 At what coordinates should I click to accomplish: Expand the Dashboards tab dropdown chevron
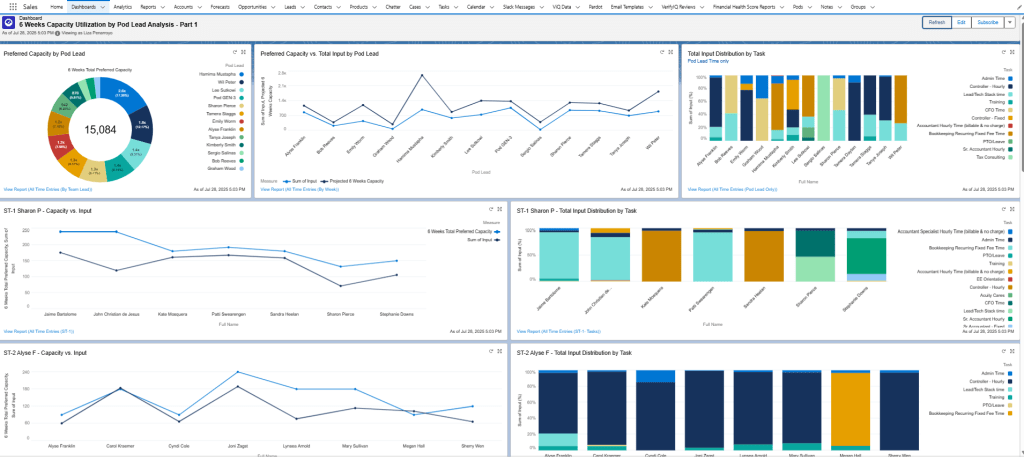coord(102,6)
